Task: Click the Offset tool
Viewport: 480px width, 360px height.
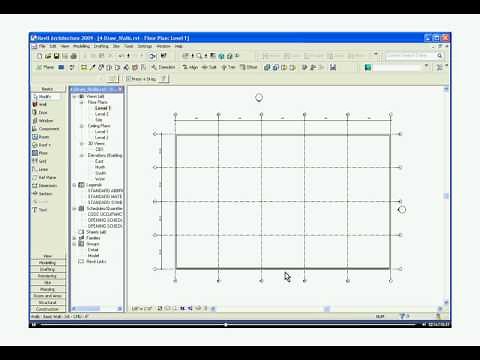Action: pos(249,67)
